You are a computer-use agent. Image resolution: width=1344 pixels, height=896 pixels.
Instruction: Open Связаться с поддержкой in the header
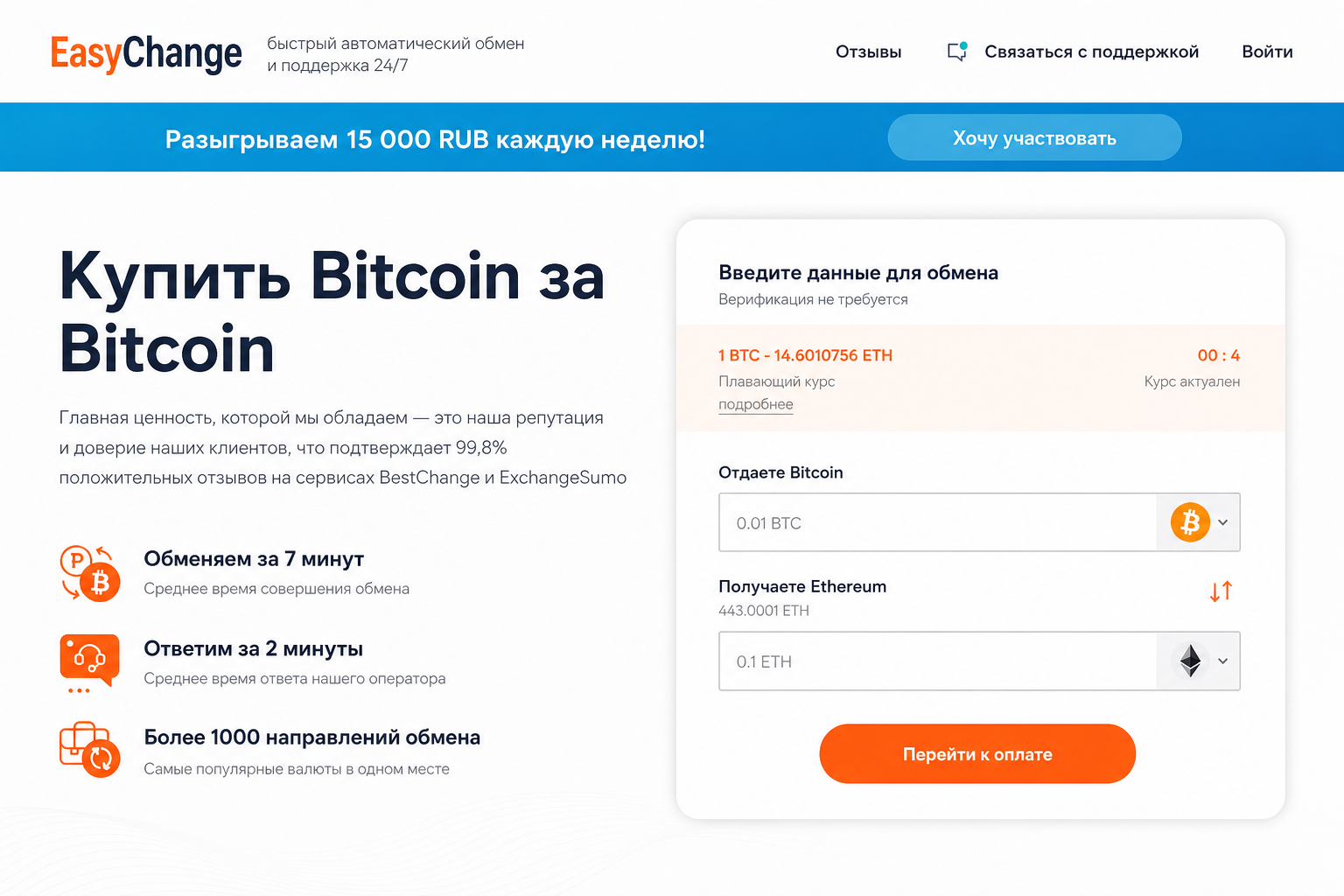(1091, 52)
